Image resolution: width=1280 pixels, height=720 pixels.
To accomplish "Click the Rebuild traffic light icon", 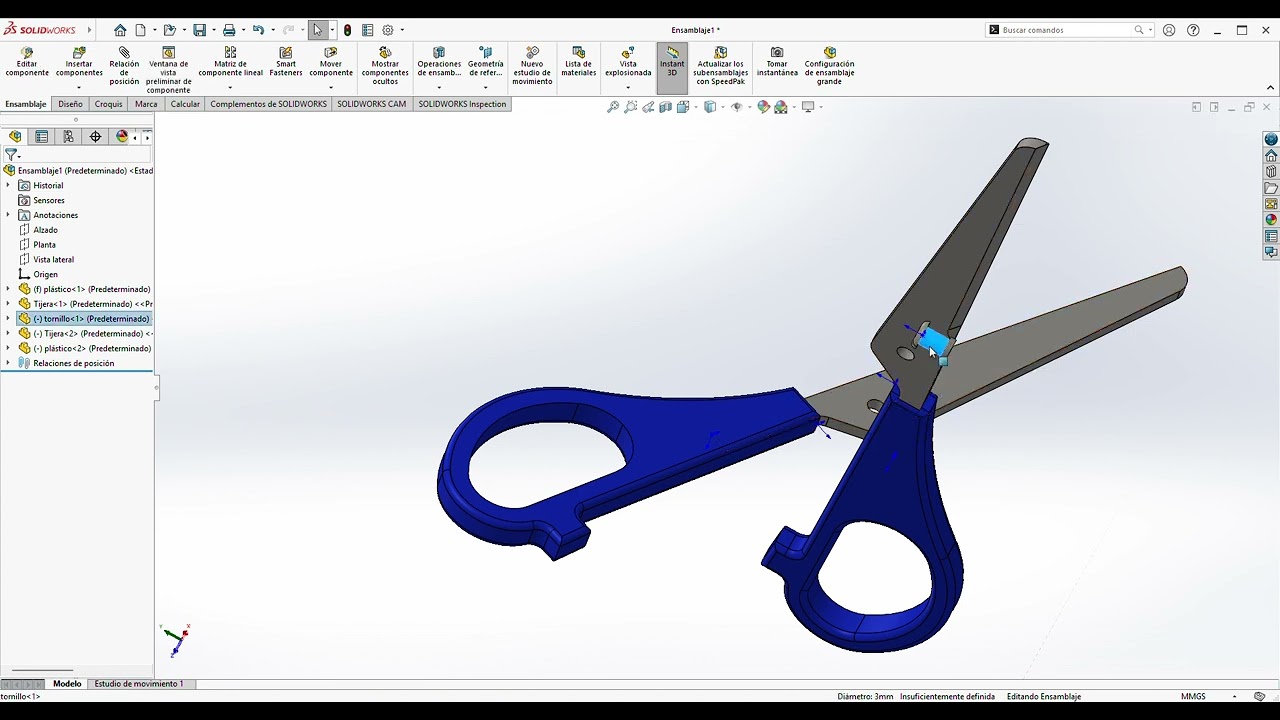I will click(x=347, y=30).
